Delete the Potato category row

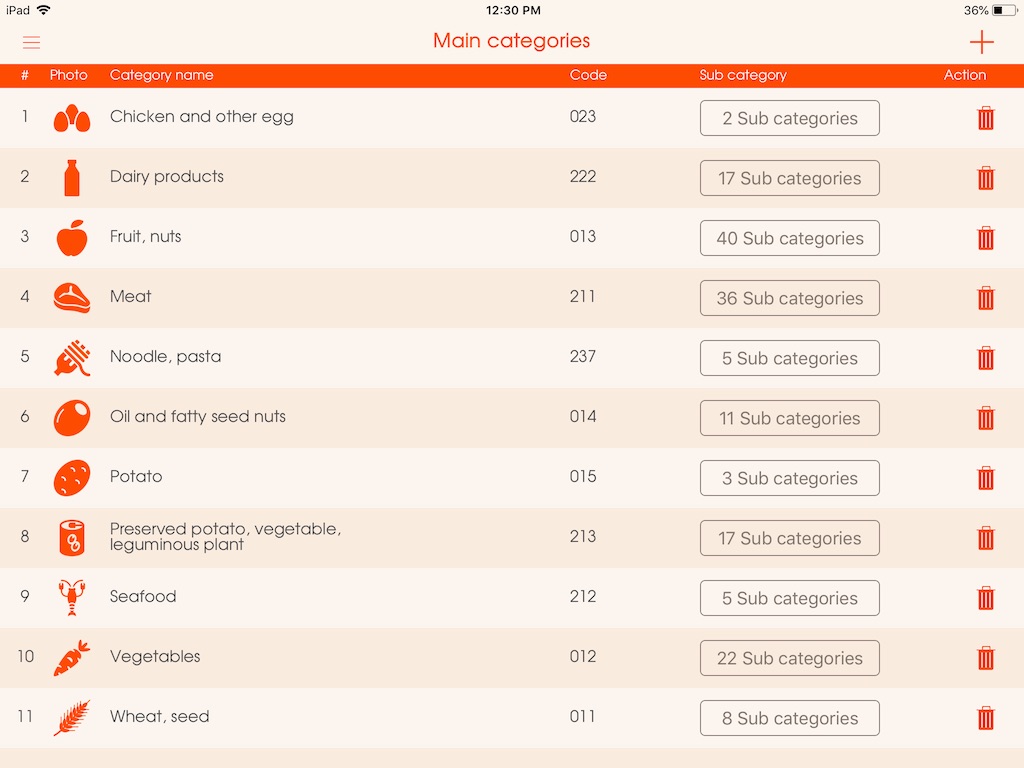(x=985, y=478)
